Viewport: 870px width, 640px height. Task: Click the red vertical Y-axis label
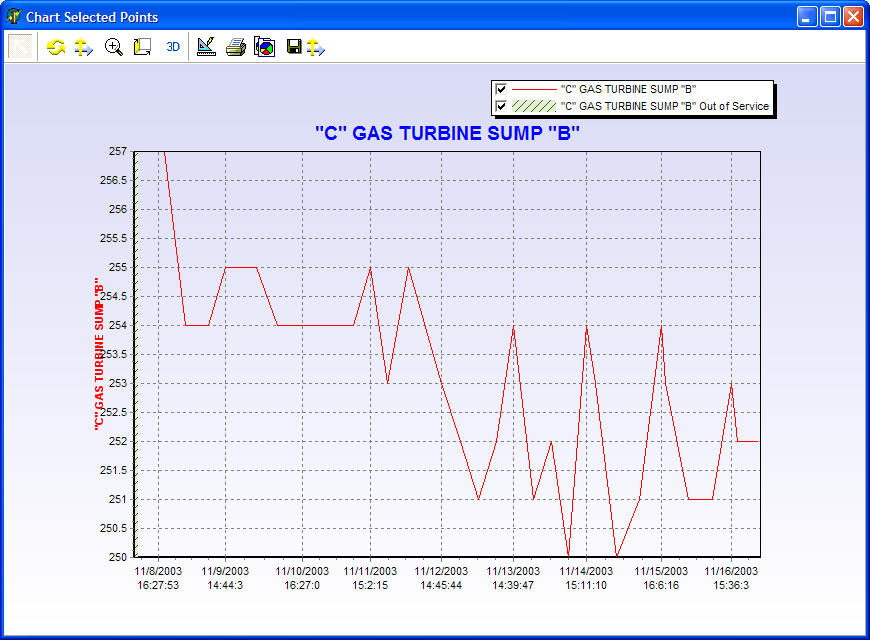click(100, 353)
